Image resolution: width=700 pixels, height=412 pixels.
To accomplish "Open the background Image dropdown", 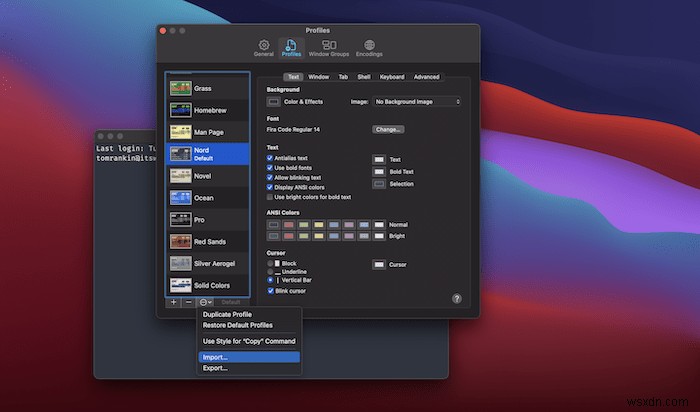I will 417,101.
